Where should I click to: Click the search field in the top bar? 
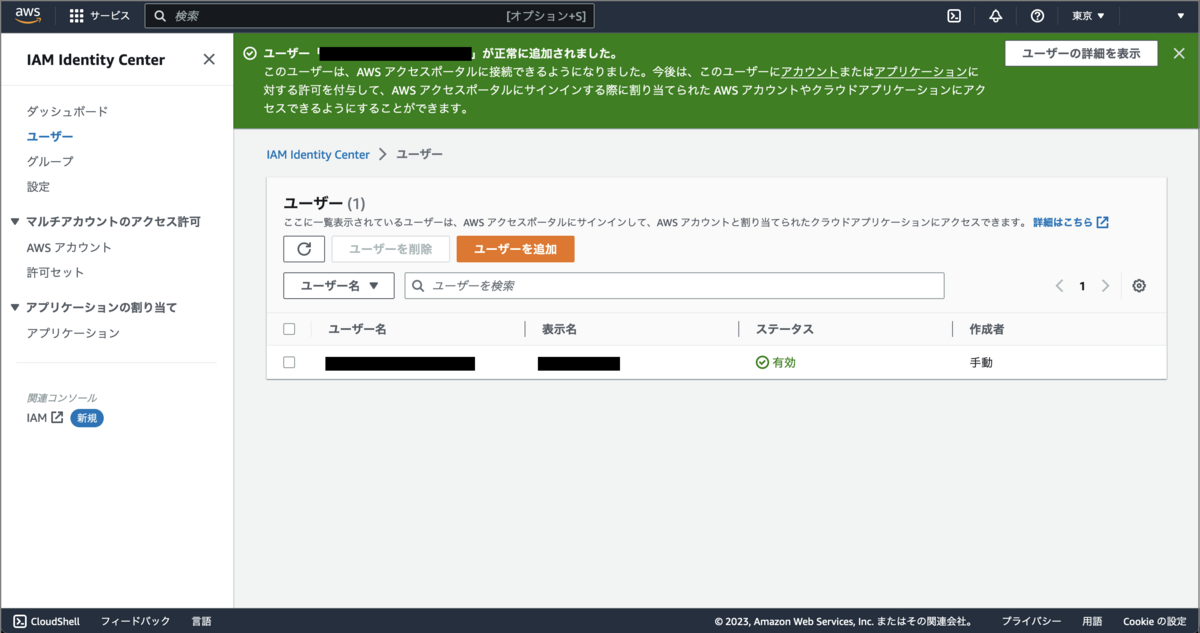click(x=369, y=16)
